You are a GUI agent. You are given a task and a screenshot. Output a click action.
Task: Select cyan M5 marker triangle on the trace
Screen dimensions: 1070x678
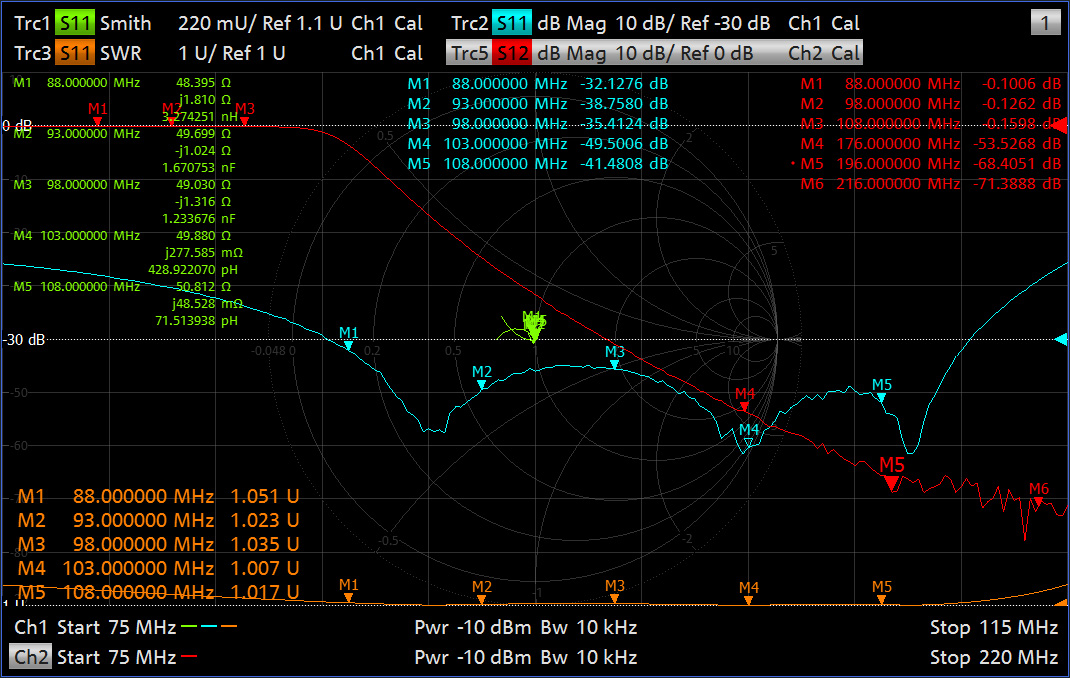881,398
